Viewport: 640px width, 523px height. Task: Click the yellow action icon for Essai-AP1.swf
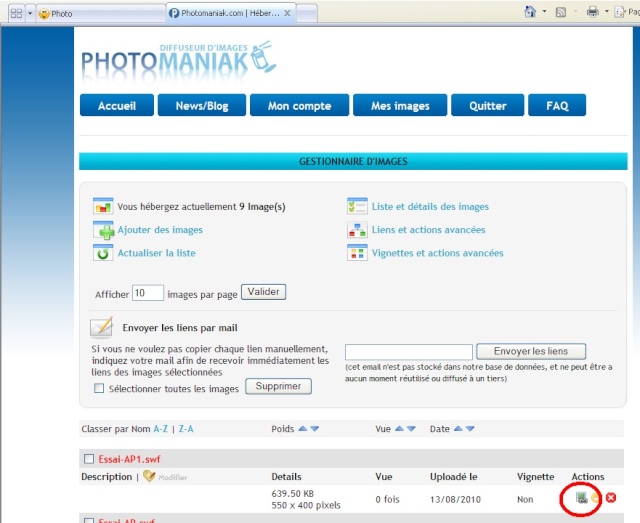tap(596, 498)
